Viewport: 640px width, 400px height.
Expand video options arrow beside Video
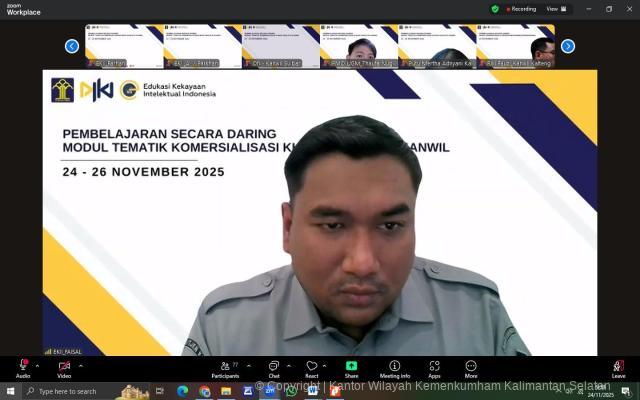79,365
